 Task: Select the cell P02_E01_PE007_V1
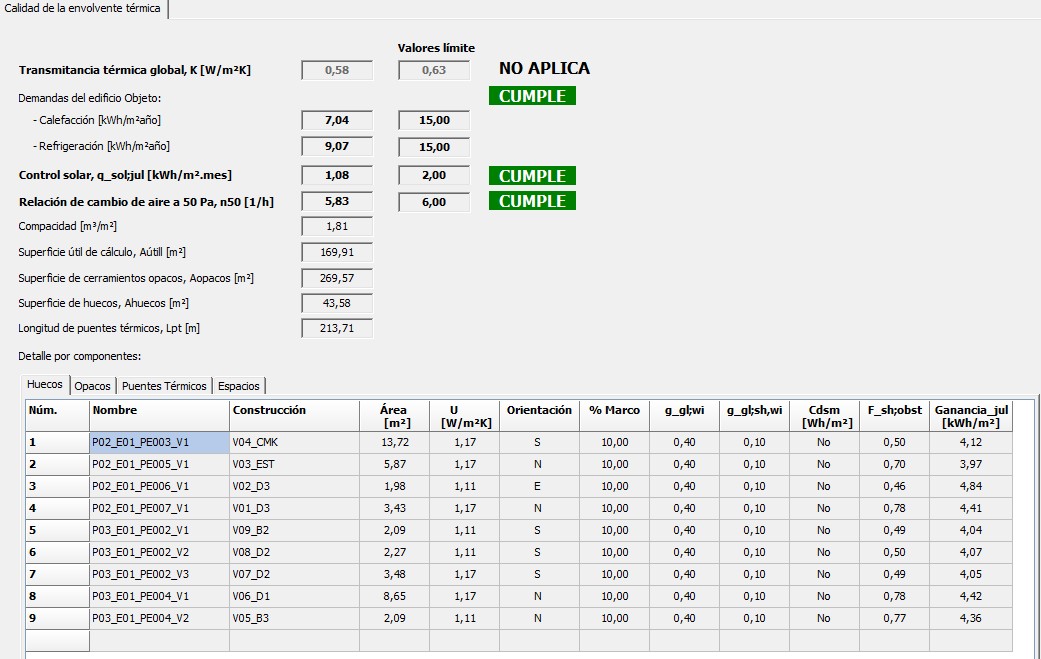(x=159, y=508)
